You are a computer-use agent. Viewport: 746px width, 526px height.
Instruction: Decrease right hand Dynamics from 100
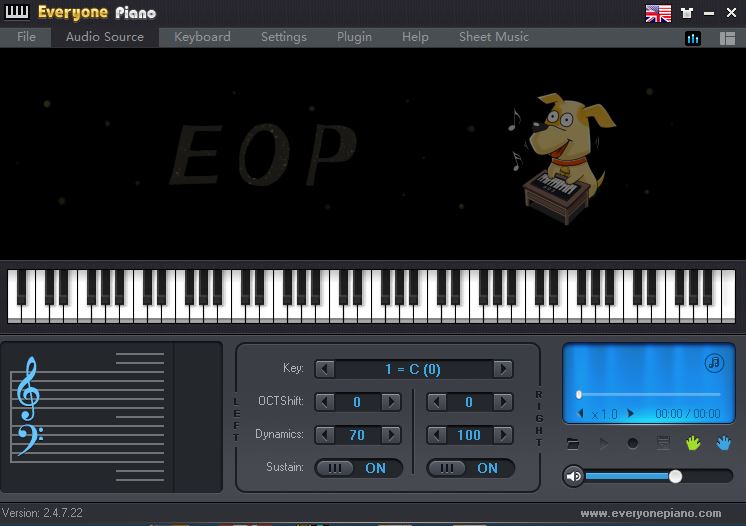click(x=437, y=435)
